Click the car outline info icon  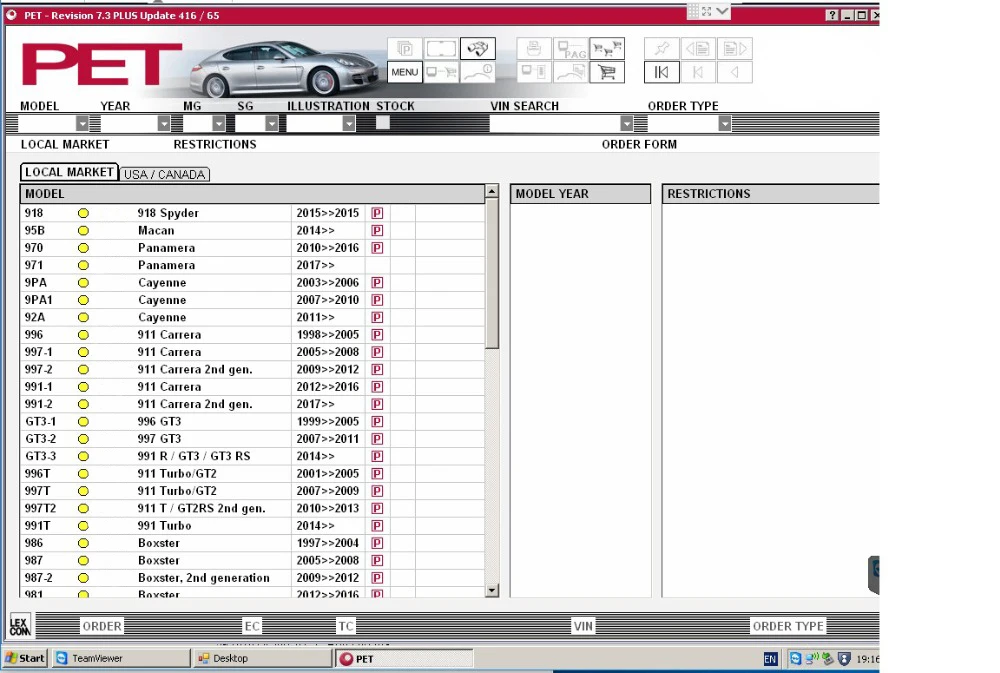pos(478,72)
